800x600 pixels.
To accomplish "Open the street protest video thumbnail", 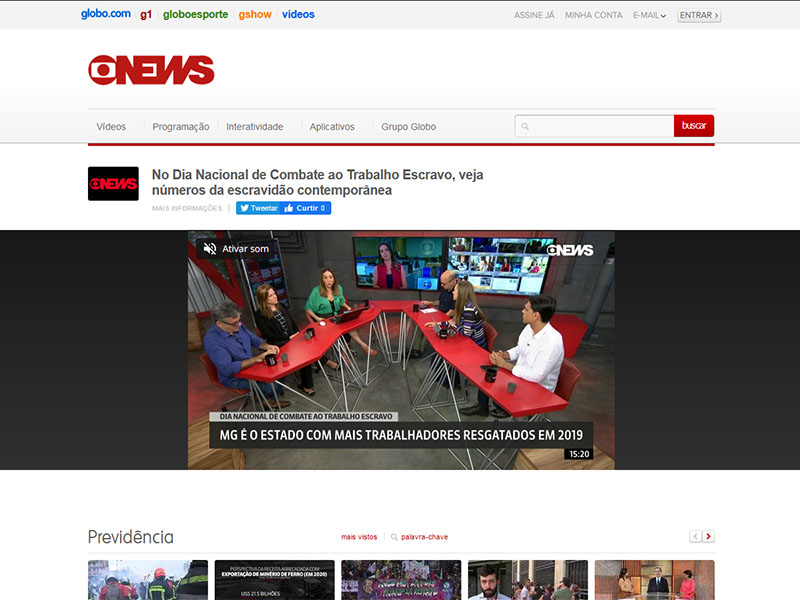I will (x=401, y=580).
